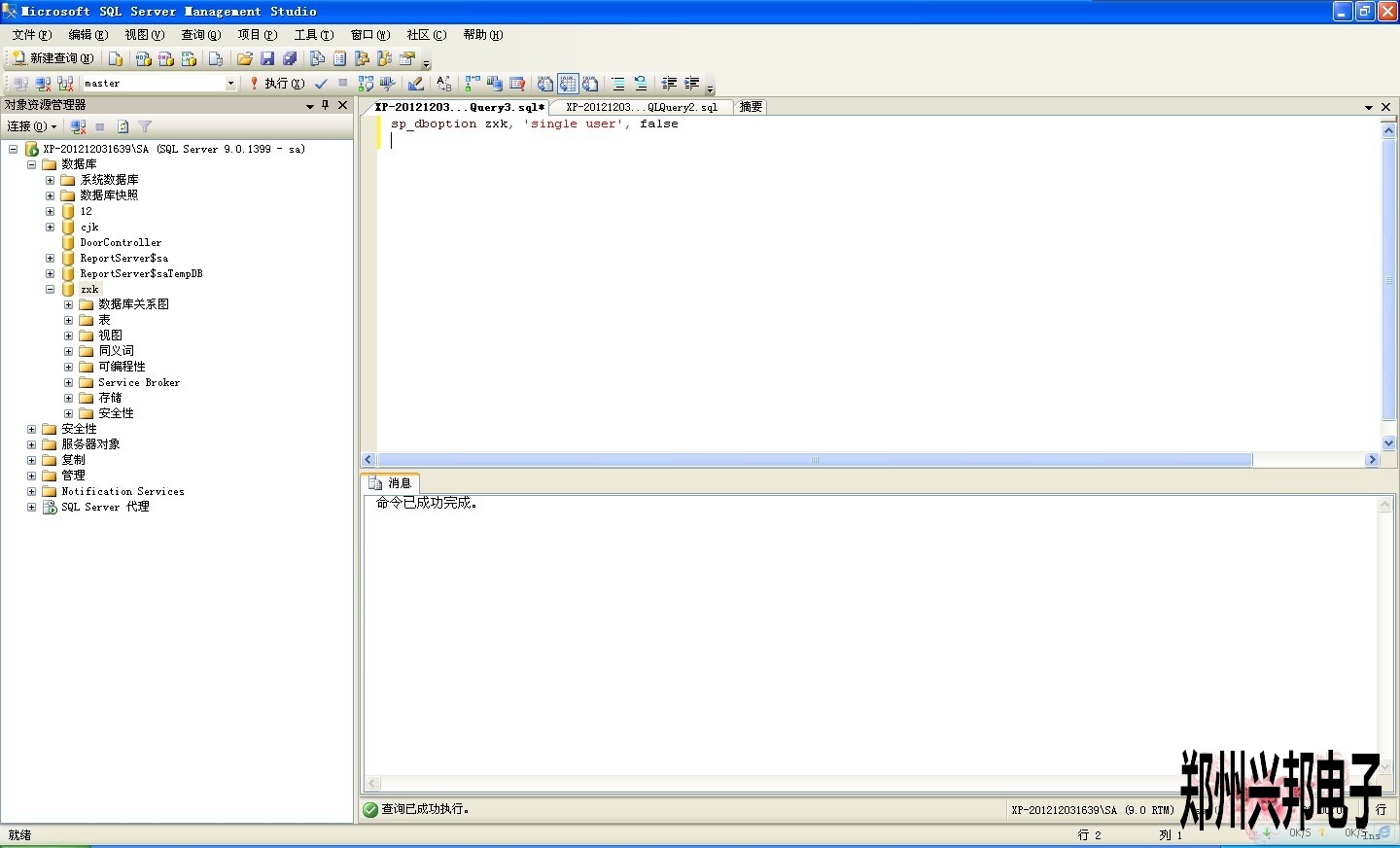Open the 工具 (Tools) menu

[x=313, y=35]
